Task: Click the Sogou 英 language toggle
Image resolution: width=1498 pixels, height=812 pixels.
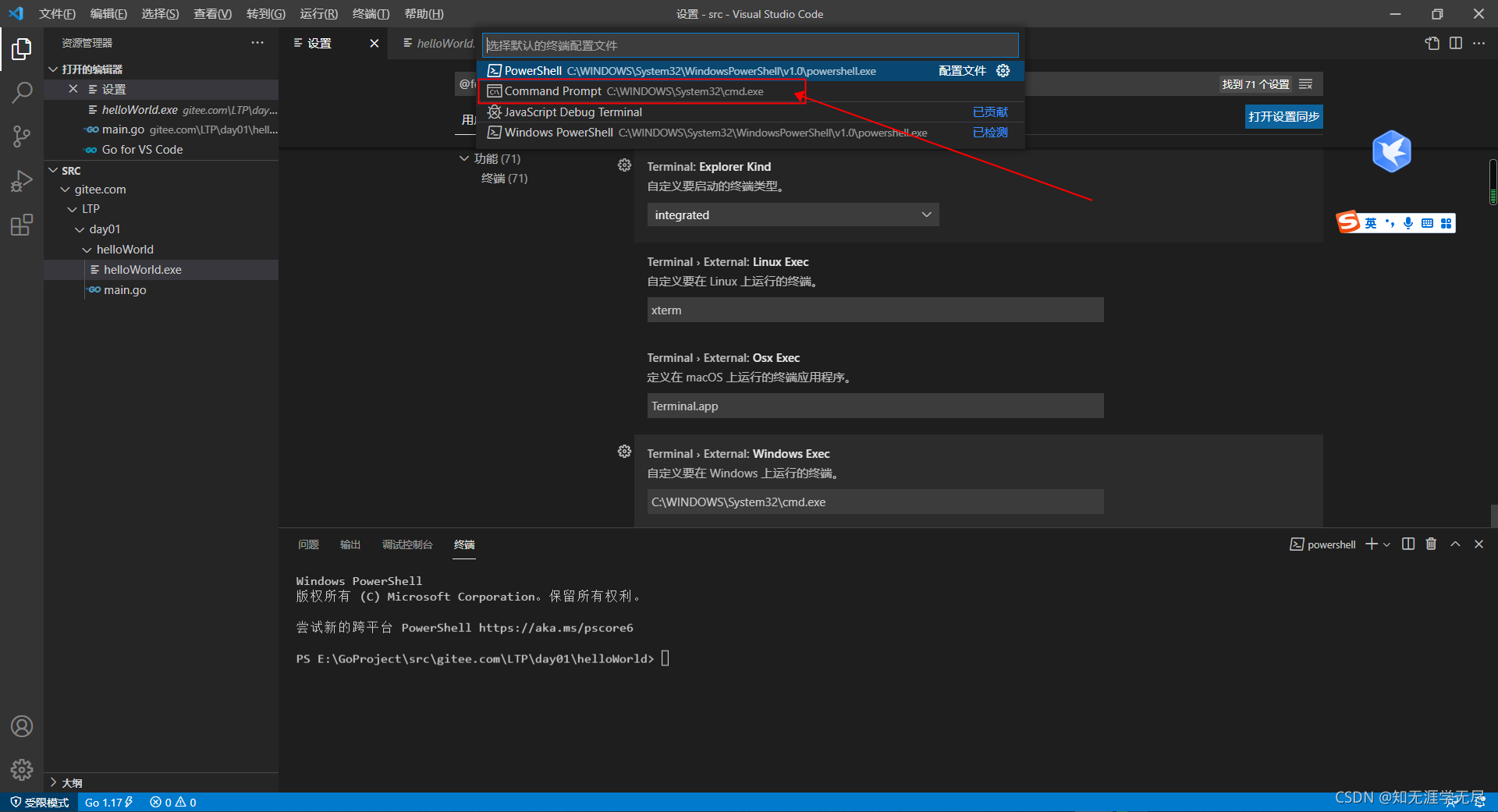Action: (x=1371, y=223)
